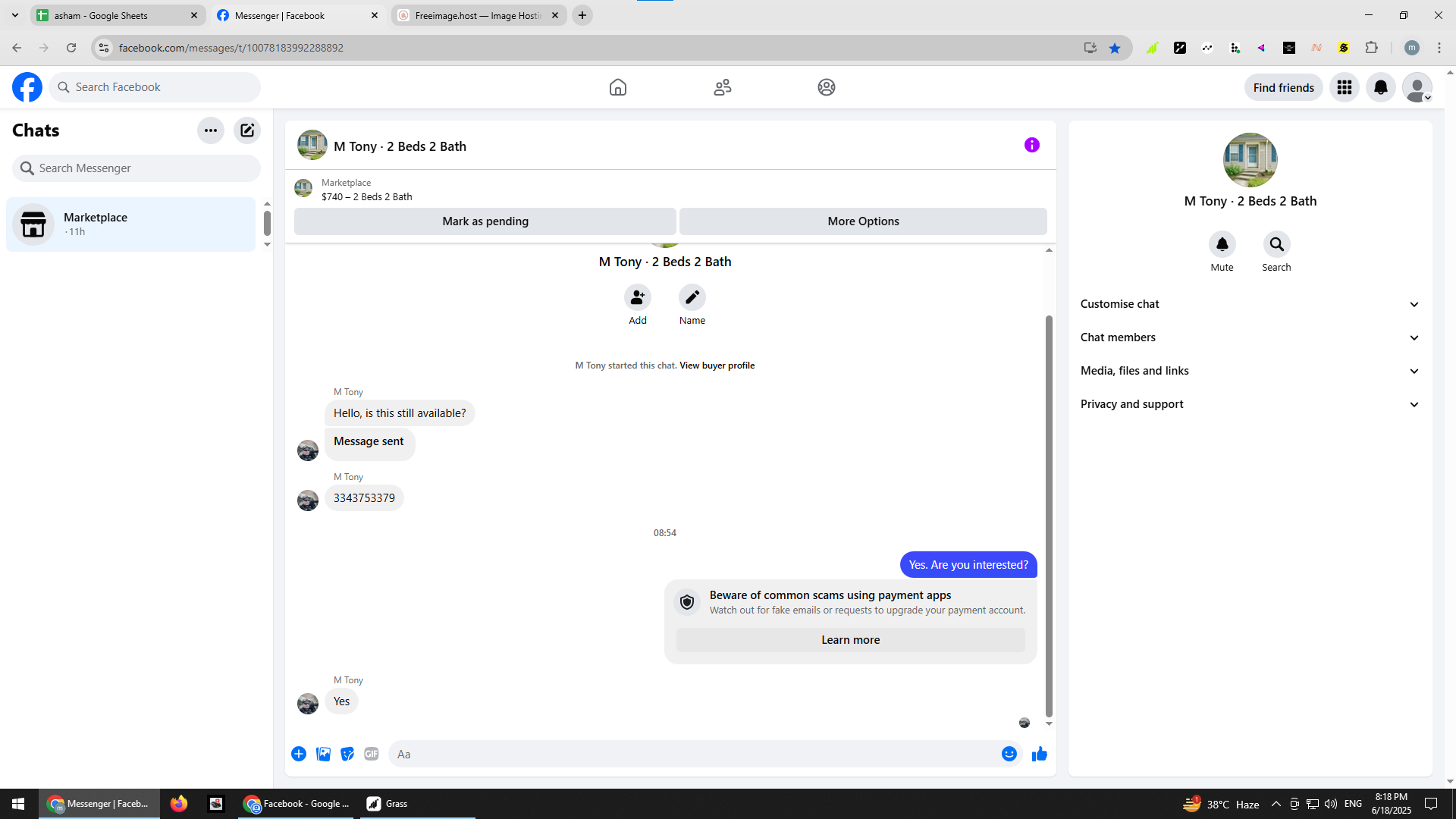The height and width of the screenshot is (819, 1456).
Task: Edit the chat name pencil icon
Action: [x=692, y=297]
